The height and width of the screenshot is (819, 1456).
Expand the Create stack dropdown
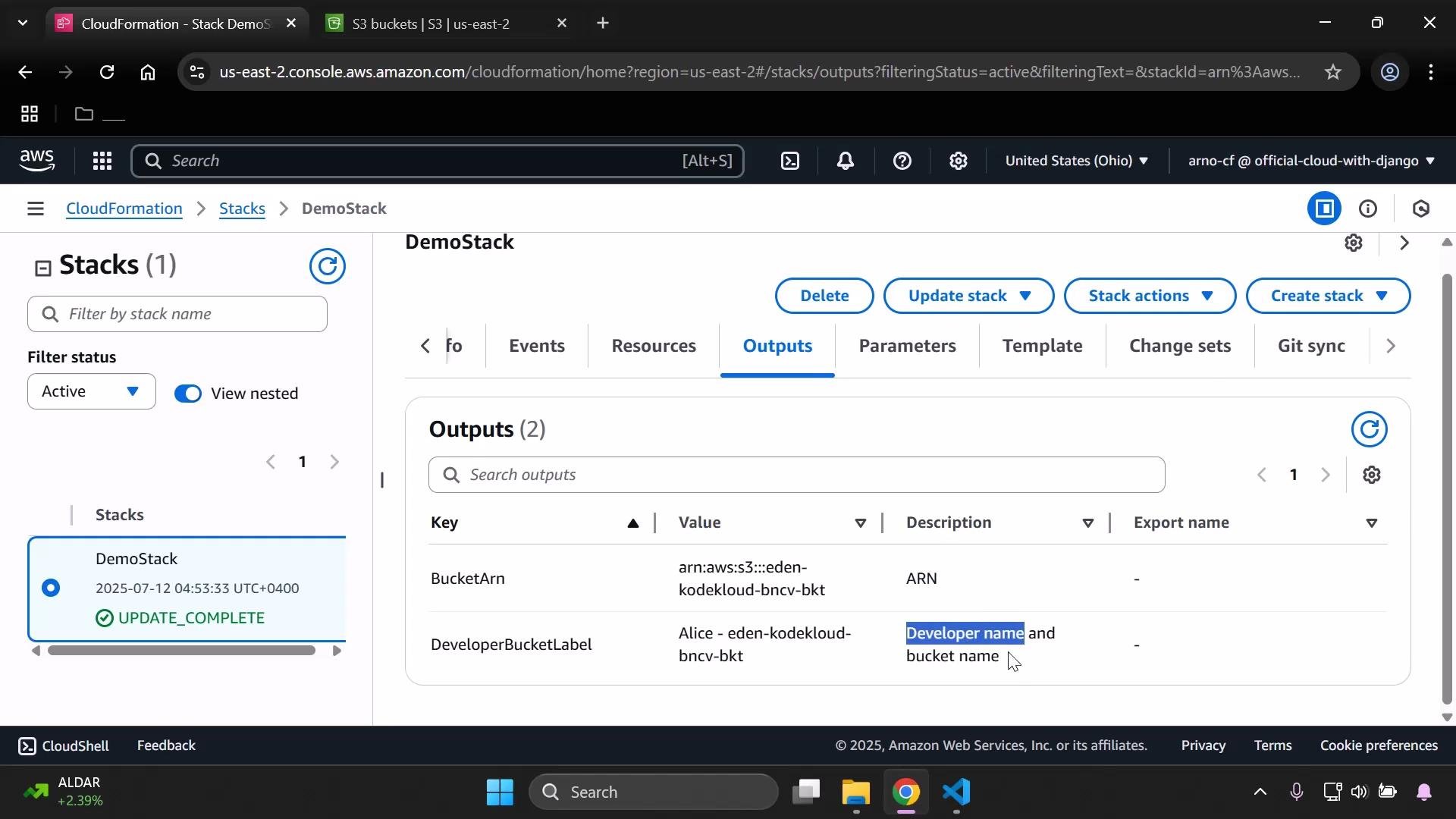click(x=1328, y=296)
